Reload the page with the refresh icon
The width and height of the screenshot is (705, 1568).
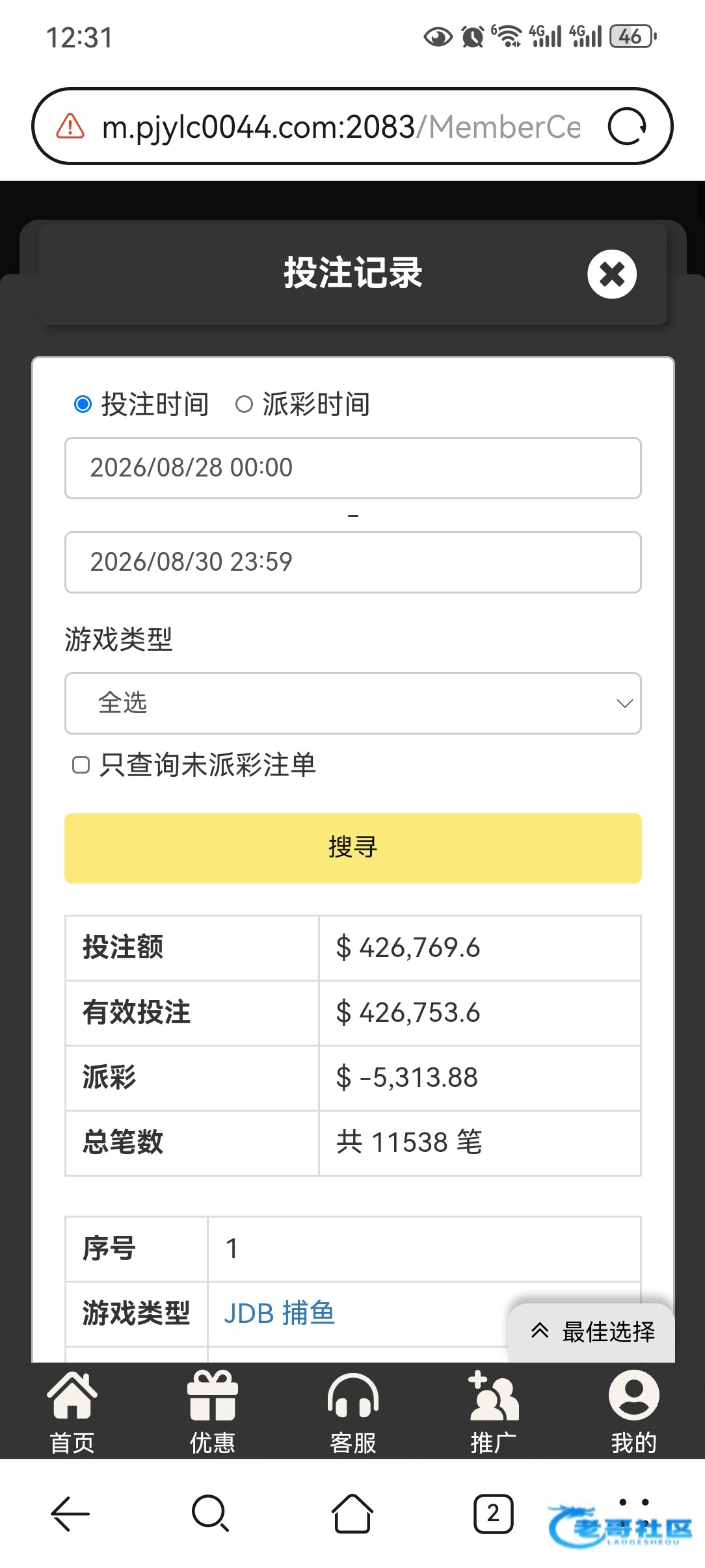click(x=627, y=126)
